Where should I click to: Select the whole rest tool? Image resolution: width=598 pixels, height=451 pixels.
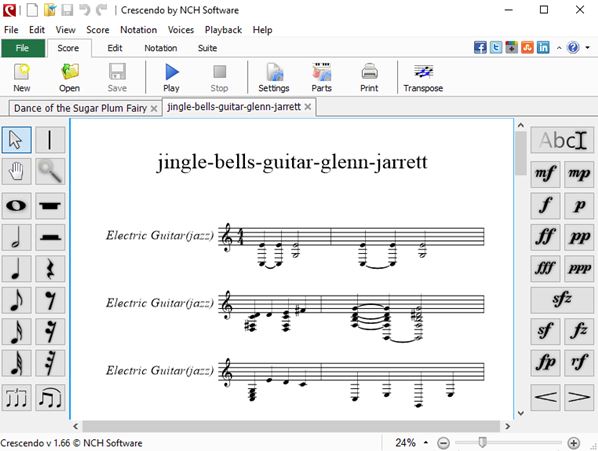pos(50,205)
